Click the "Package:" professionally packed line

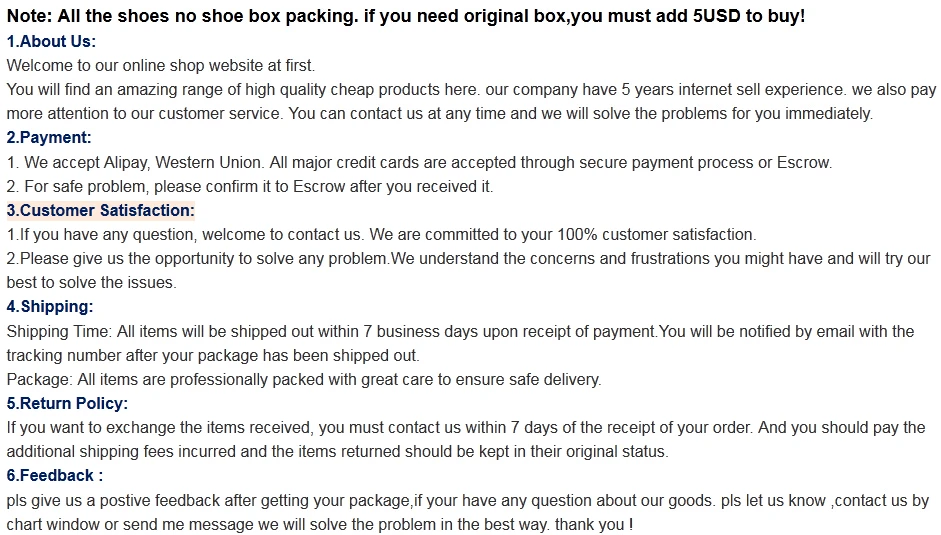[304, 379]
